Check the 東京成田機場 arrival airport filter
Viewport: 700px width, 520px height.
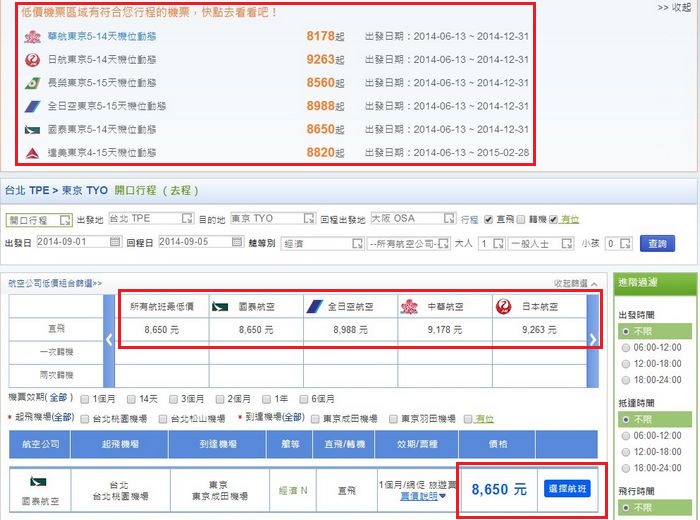click(x=315, y=419)
